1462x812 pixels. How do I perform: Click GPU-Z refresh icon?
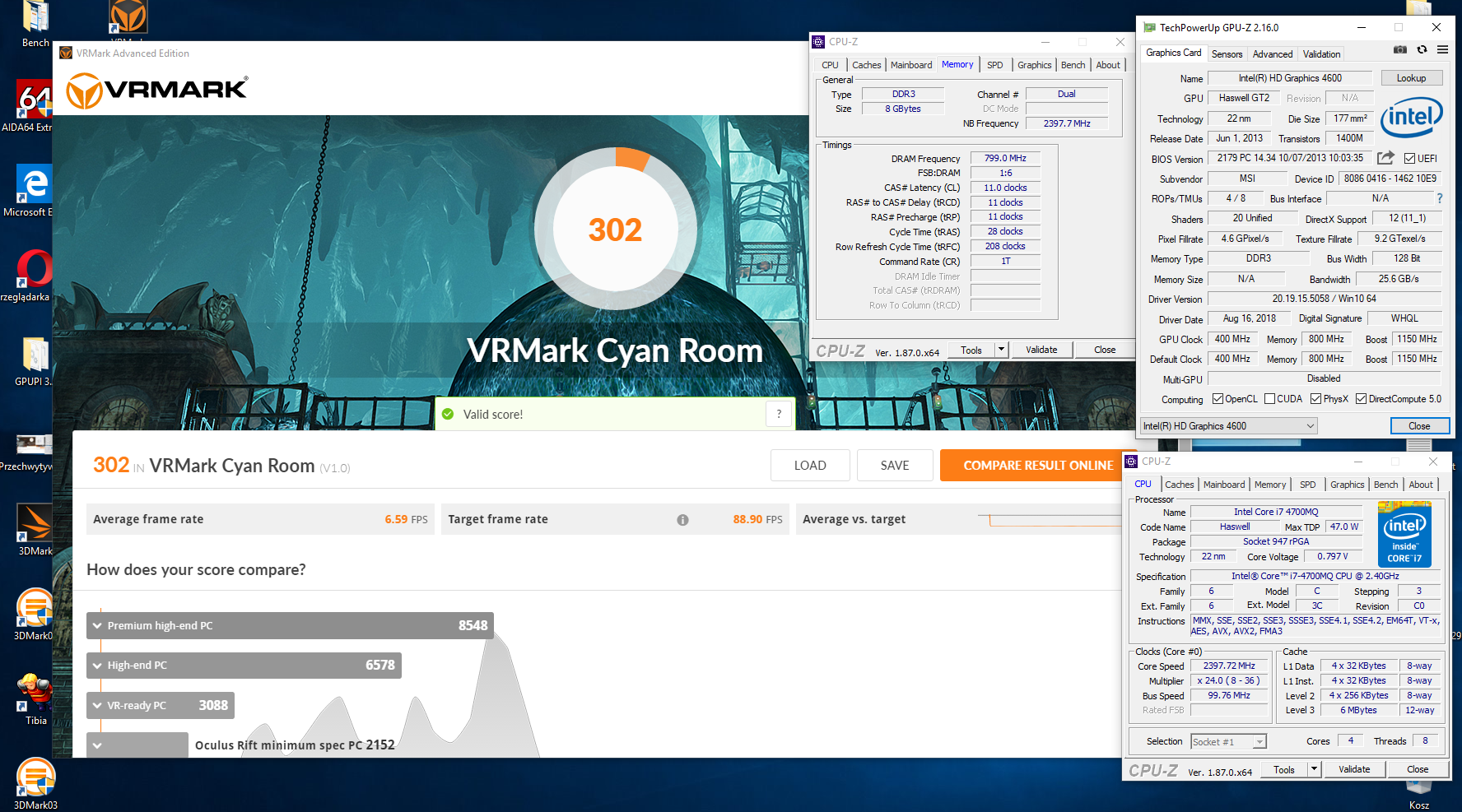(1422, 50)
